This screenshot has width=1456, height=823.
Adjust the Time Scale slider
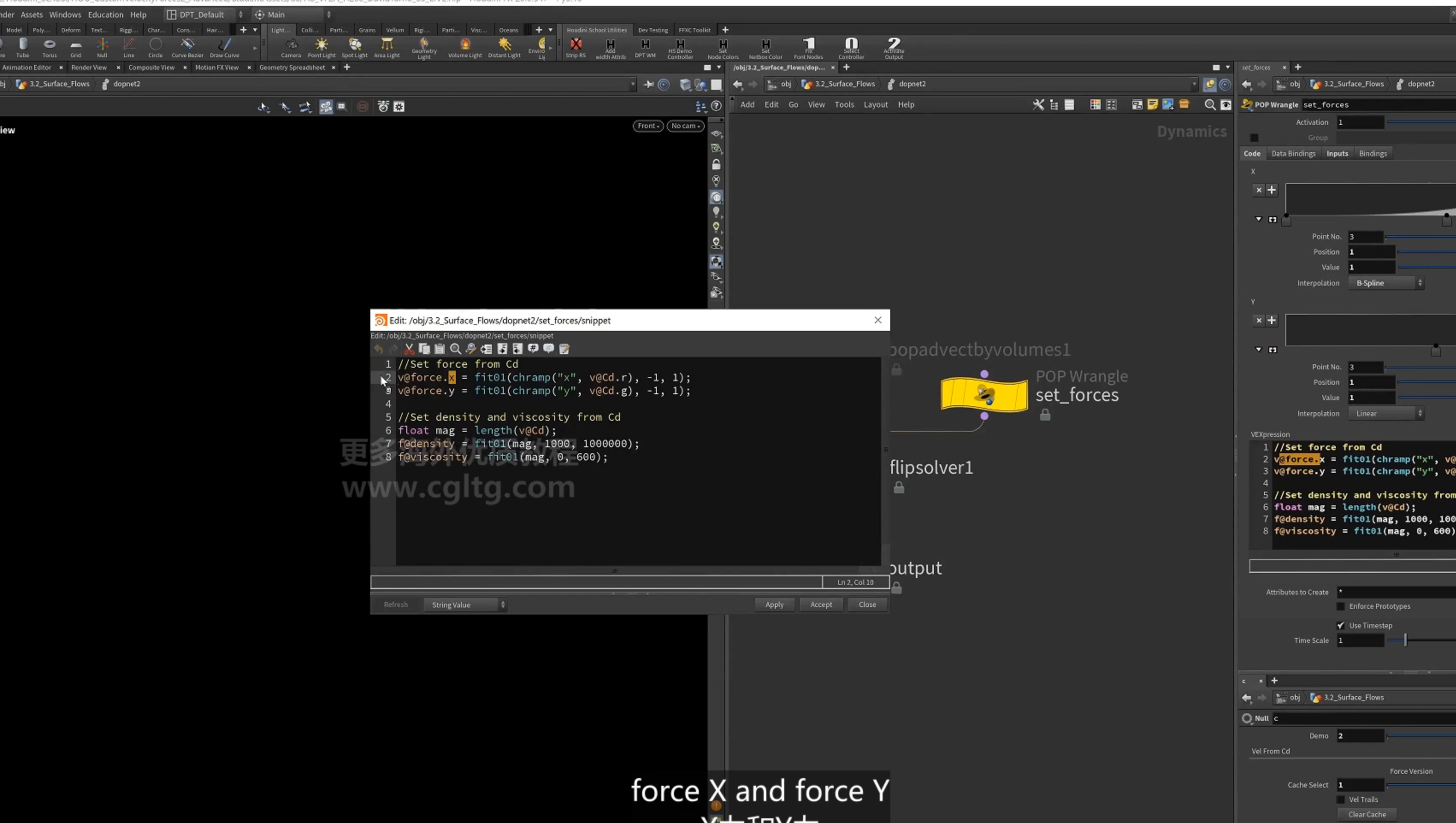[1405, 640]
